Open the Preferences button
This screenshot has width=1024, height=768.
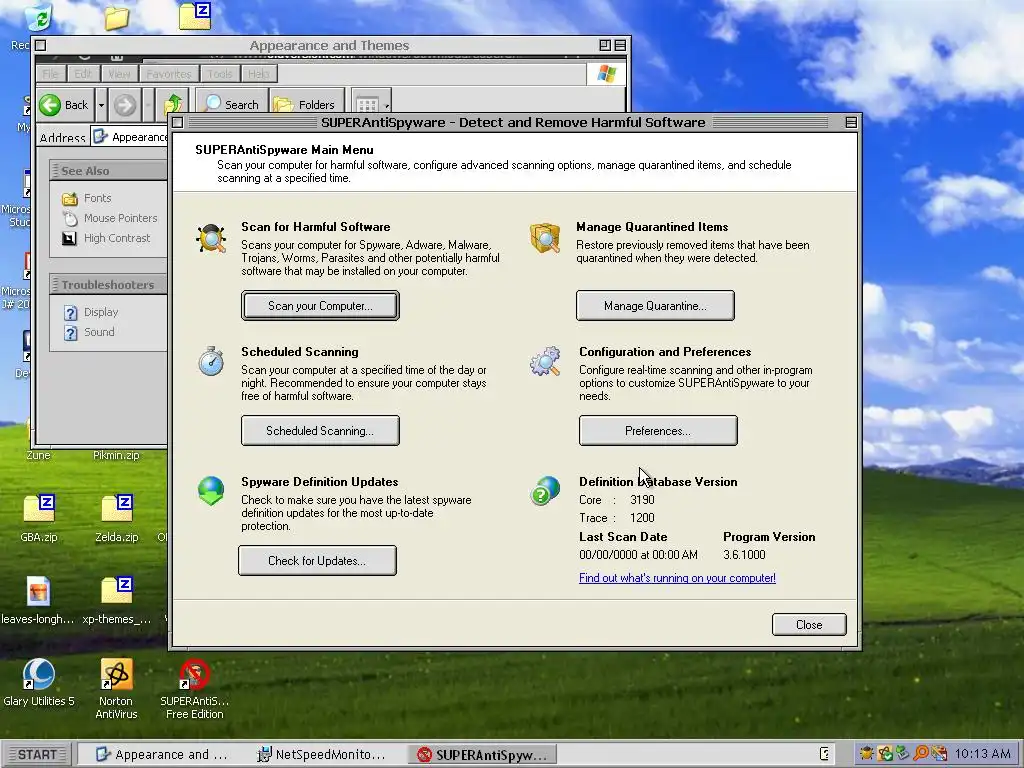click(658, 430)
